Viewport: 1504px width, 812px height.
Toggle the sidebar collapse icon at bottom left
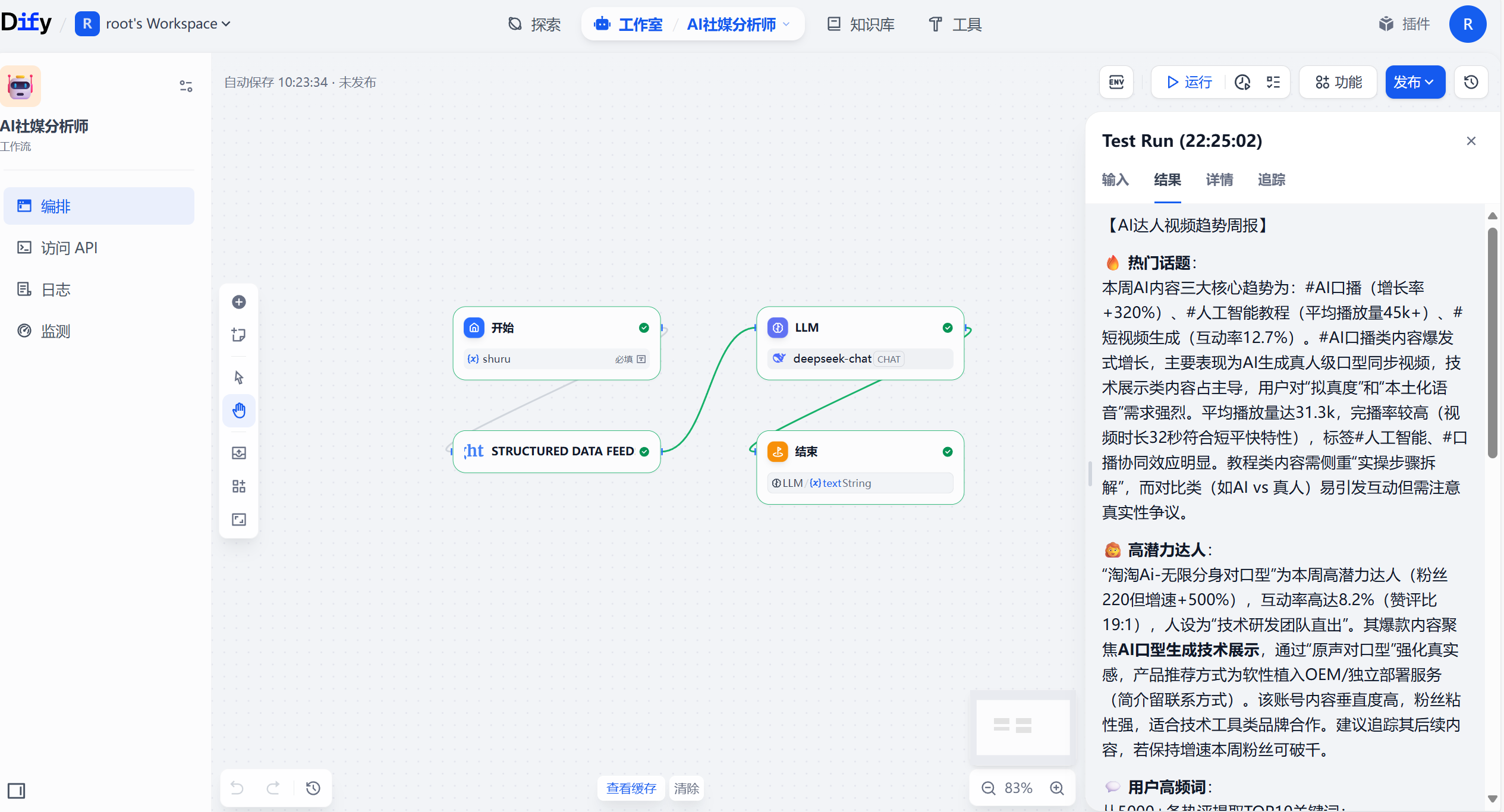coord(16,791)
